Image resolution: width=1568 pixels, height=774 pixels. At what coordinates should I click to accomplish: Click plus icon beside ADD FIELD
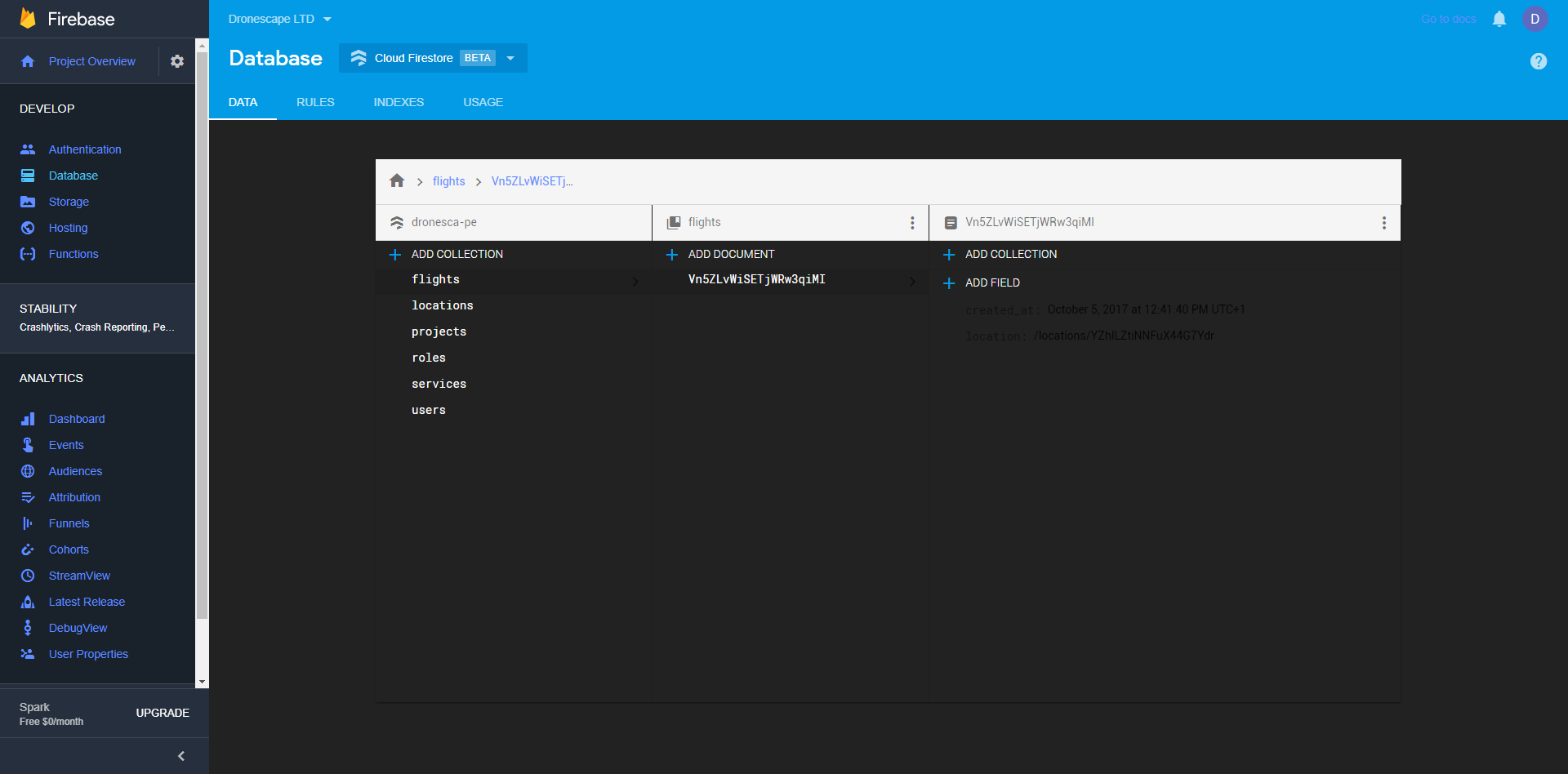(949, 282)
